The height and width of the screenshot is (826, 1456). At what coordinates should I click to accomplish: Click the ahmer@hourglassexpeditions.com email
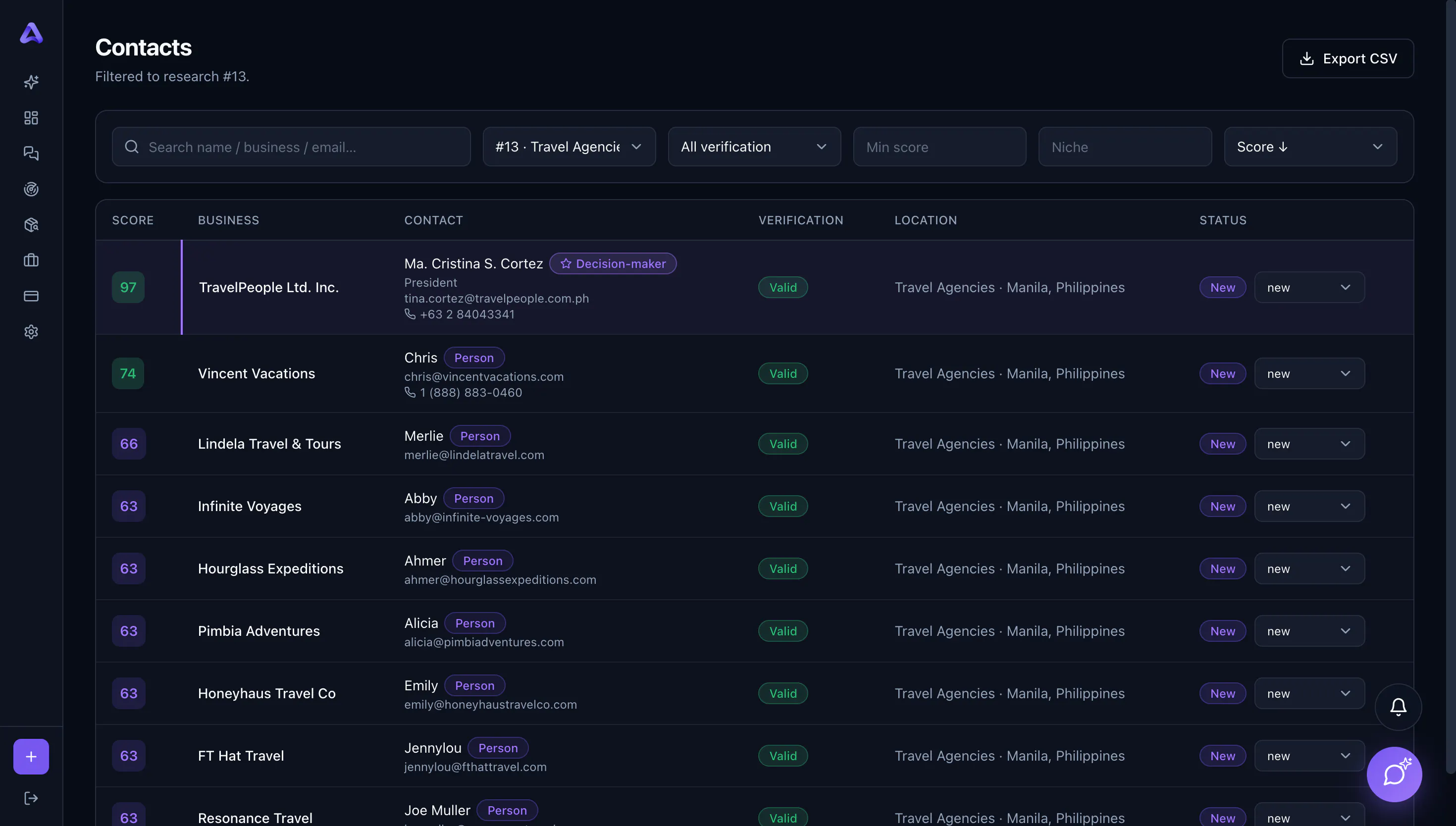click(500, 580)
